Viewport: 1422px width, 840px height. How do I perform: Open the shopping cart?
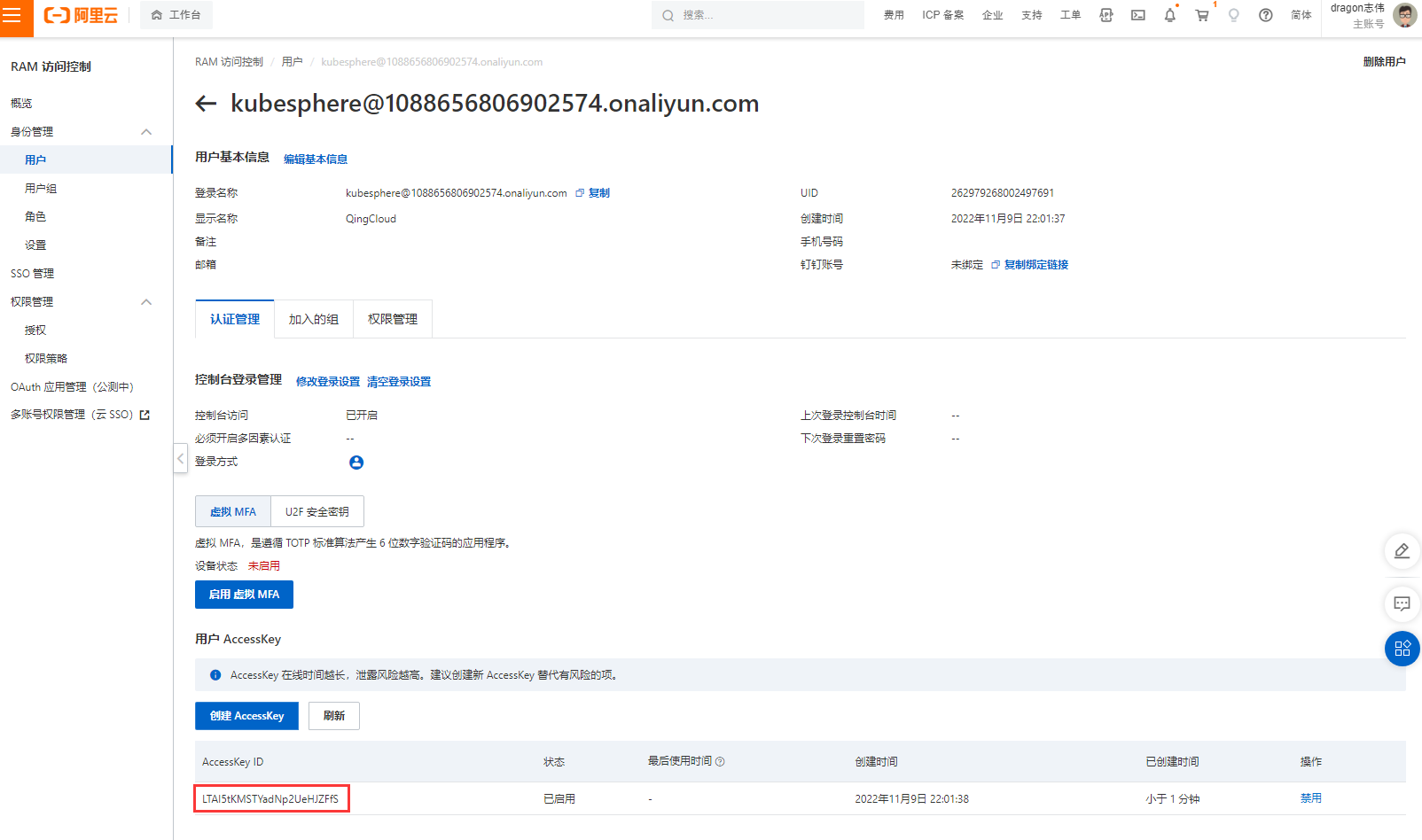[1202, 15]
